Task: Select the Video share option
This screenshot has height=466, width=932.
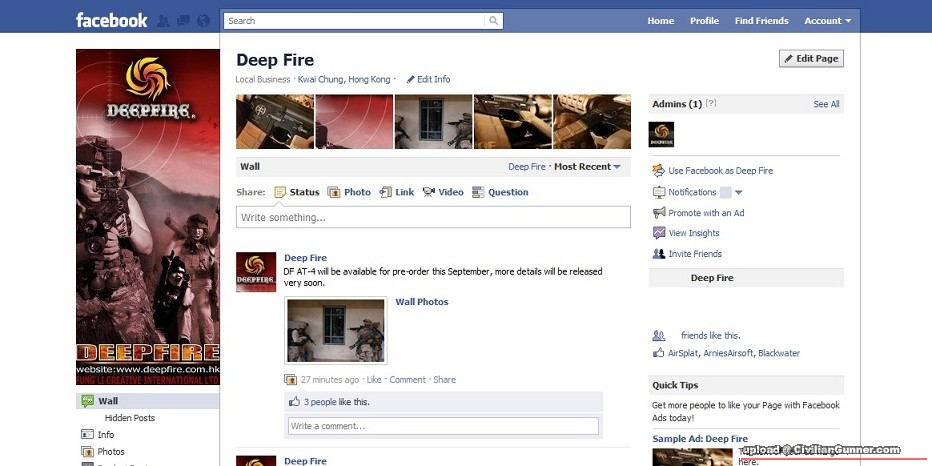Action: (442, 192)
